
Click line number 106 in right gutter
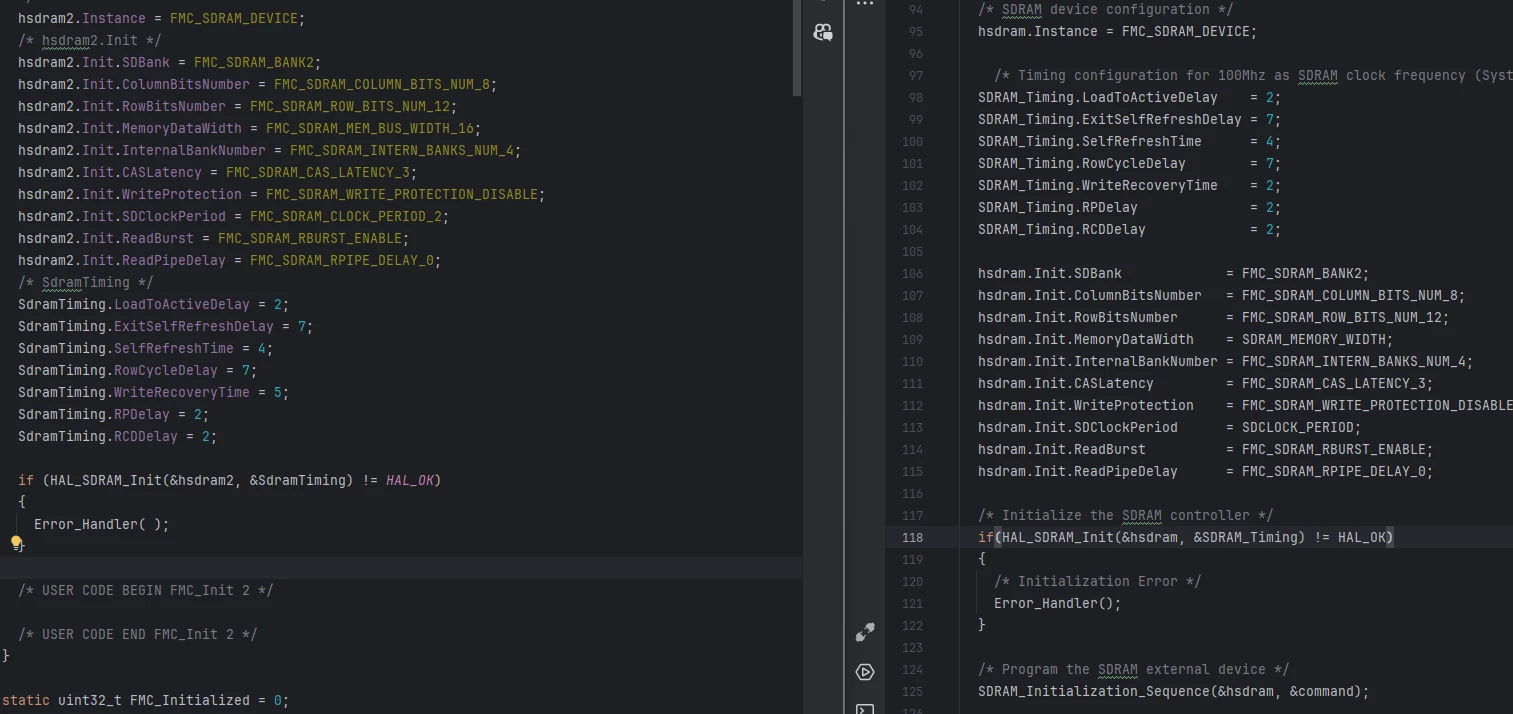(912, 273)
